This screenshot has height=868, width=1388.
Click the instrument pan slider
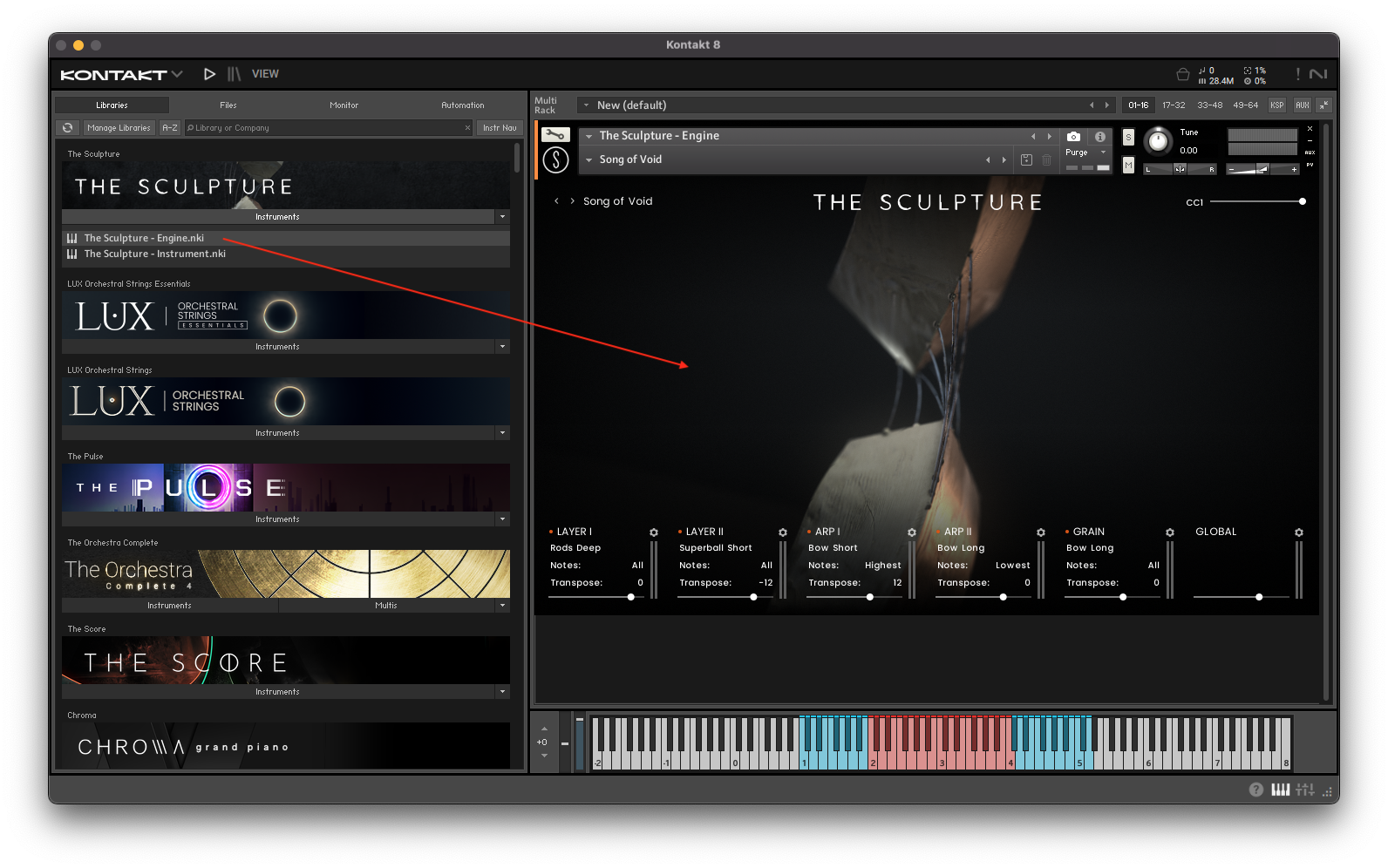[1180, 169]
